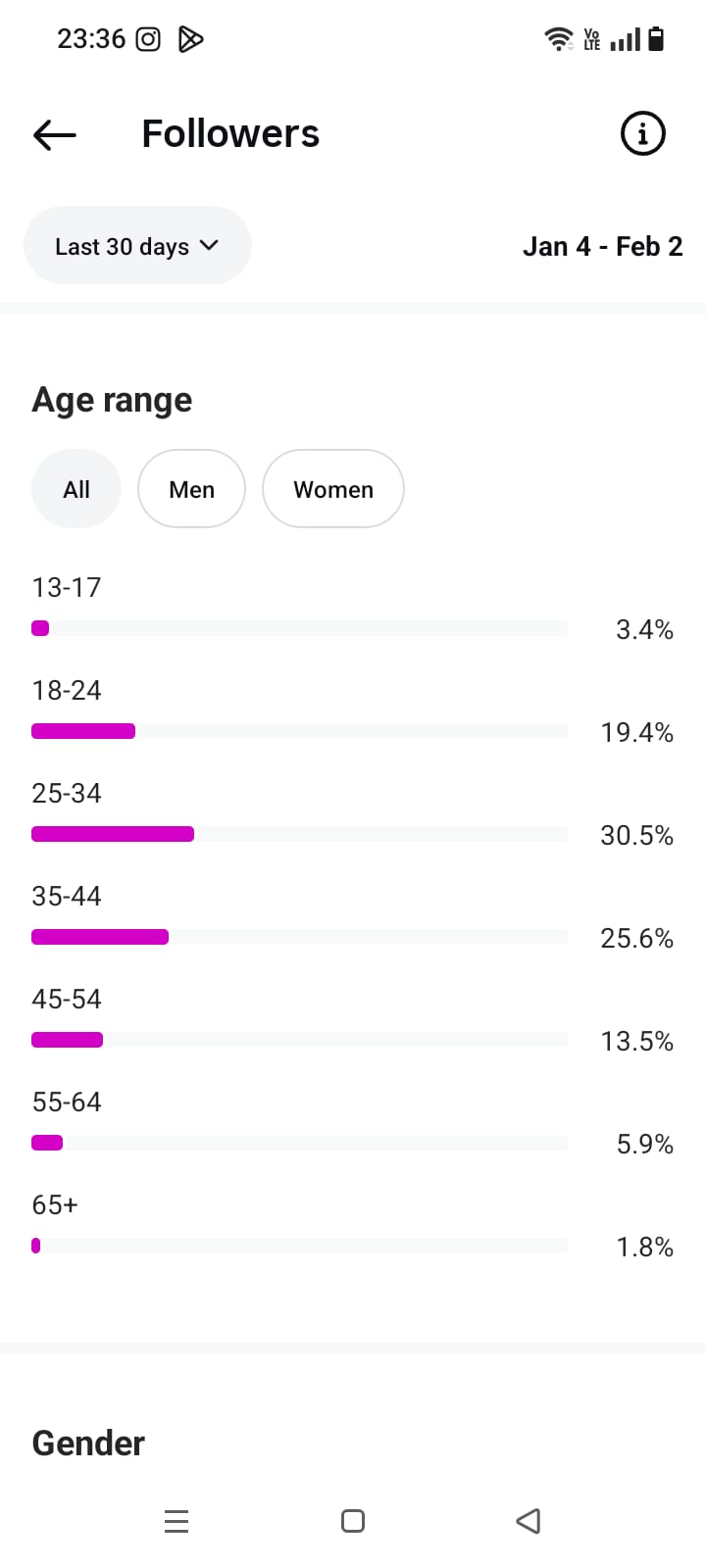Filter age range by Women
706x1568 pixels.
click(333, 489)
